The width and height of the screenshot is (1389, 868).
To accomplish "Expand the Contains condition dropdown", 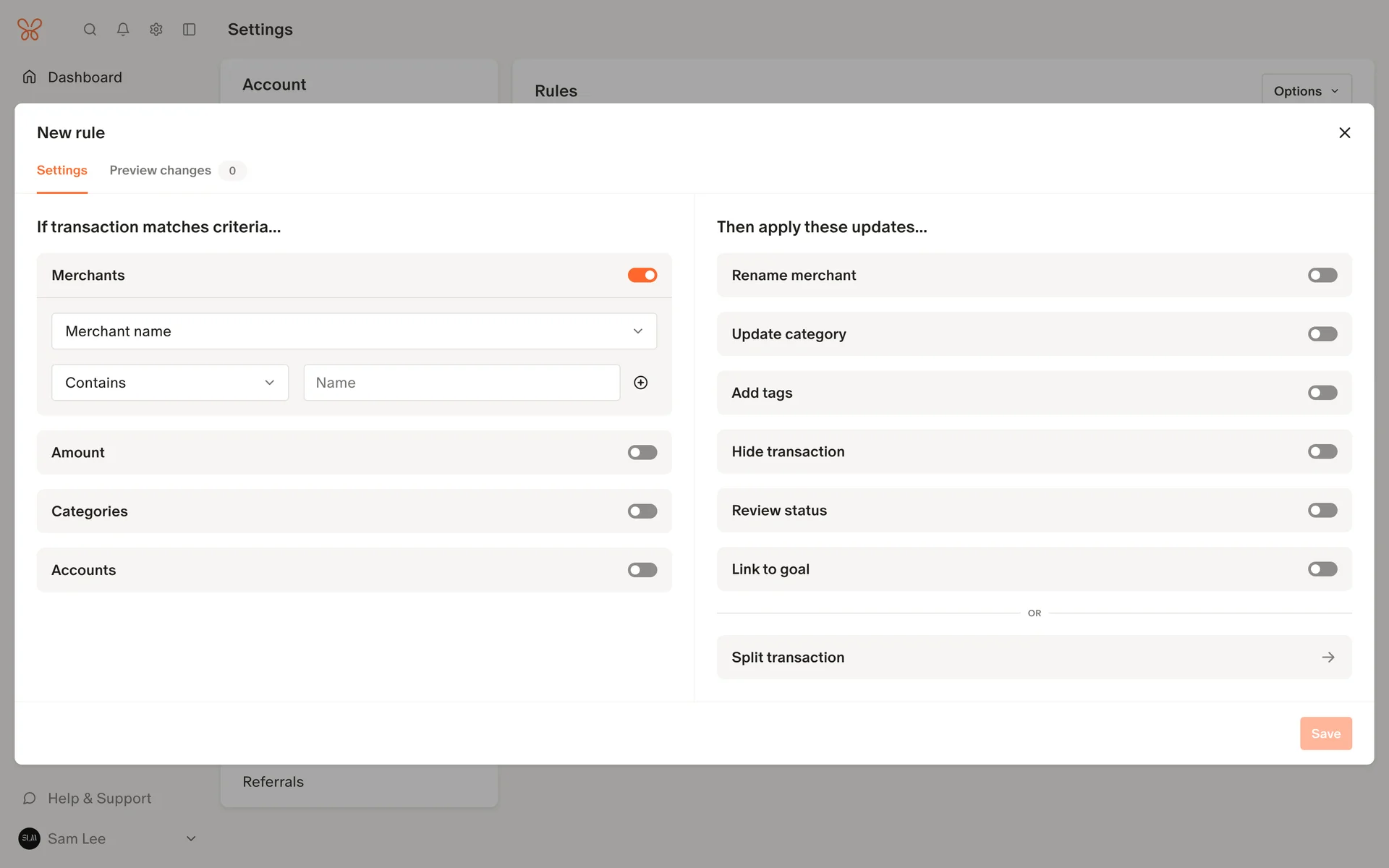I will click(169, 383).
